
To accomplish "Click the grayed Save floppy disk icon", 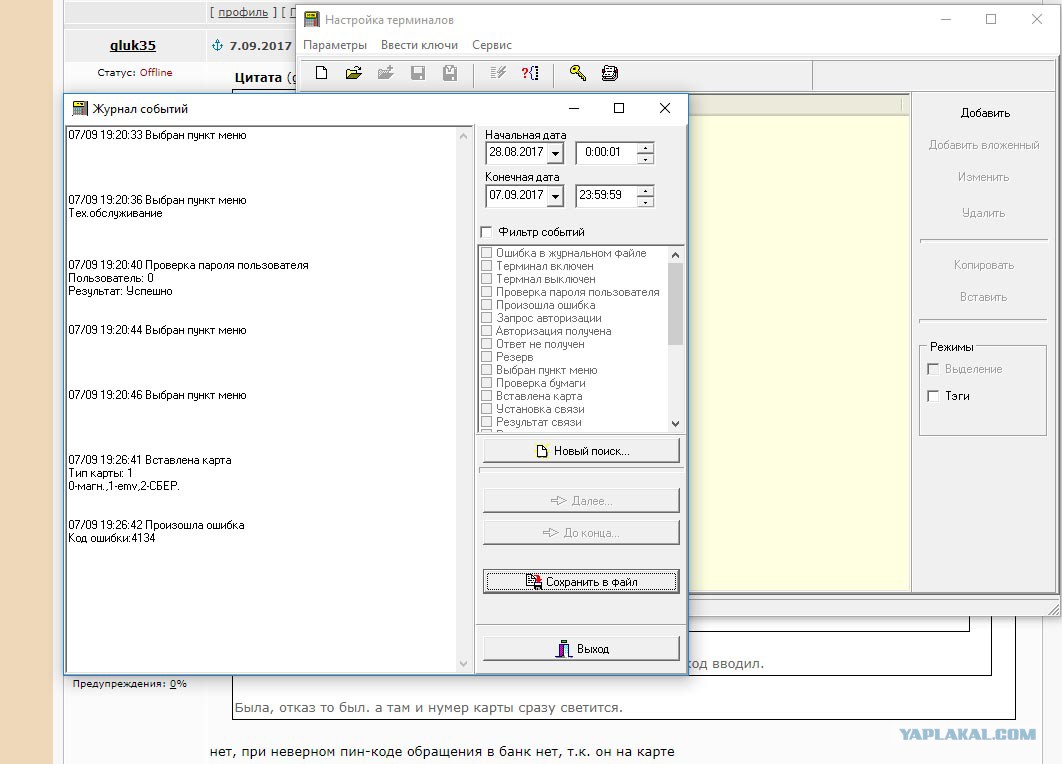I will tap(418, 73).
